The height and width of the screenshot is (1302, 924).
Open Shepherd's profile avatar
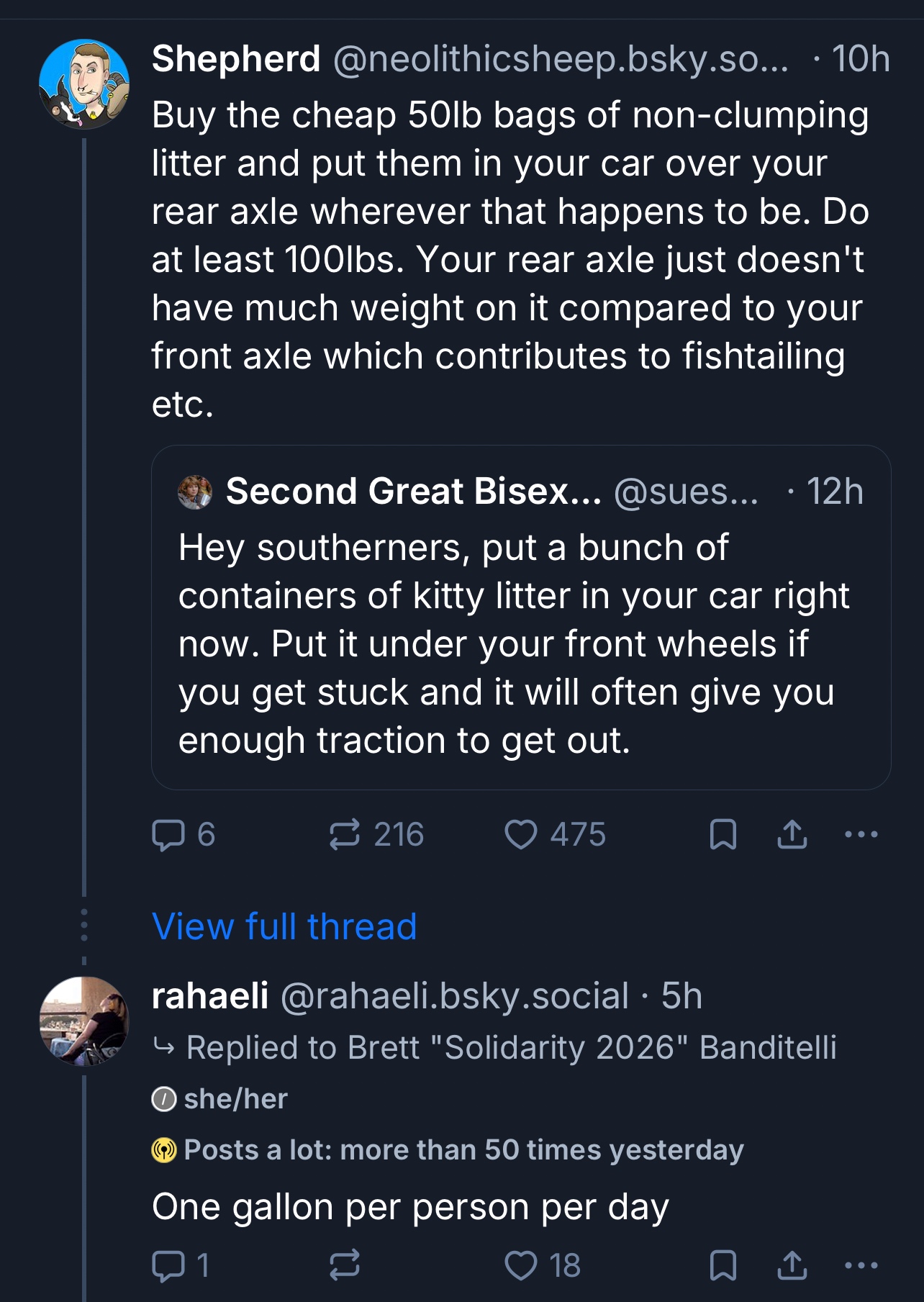point(84,84)
